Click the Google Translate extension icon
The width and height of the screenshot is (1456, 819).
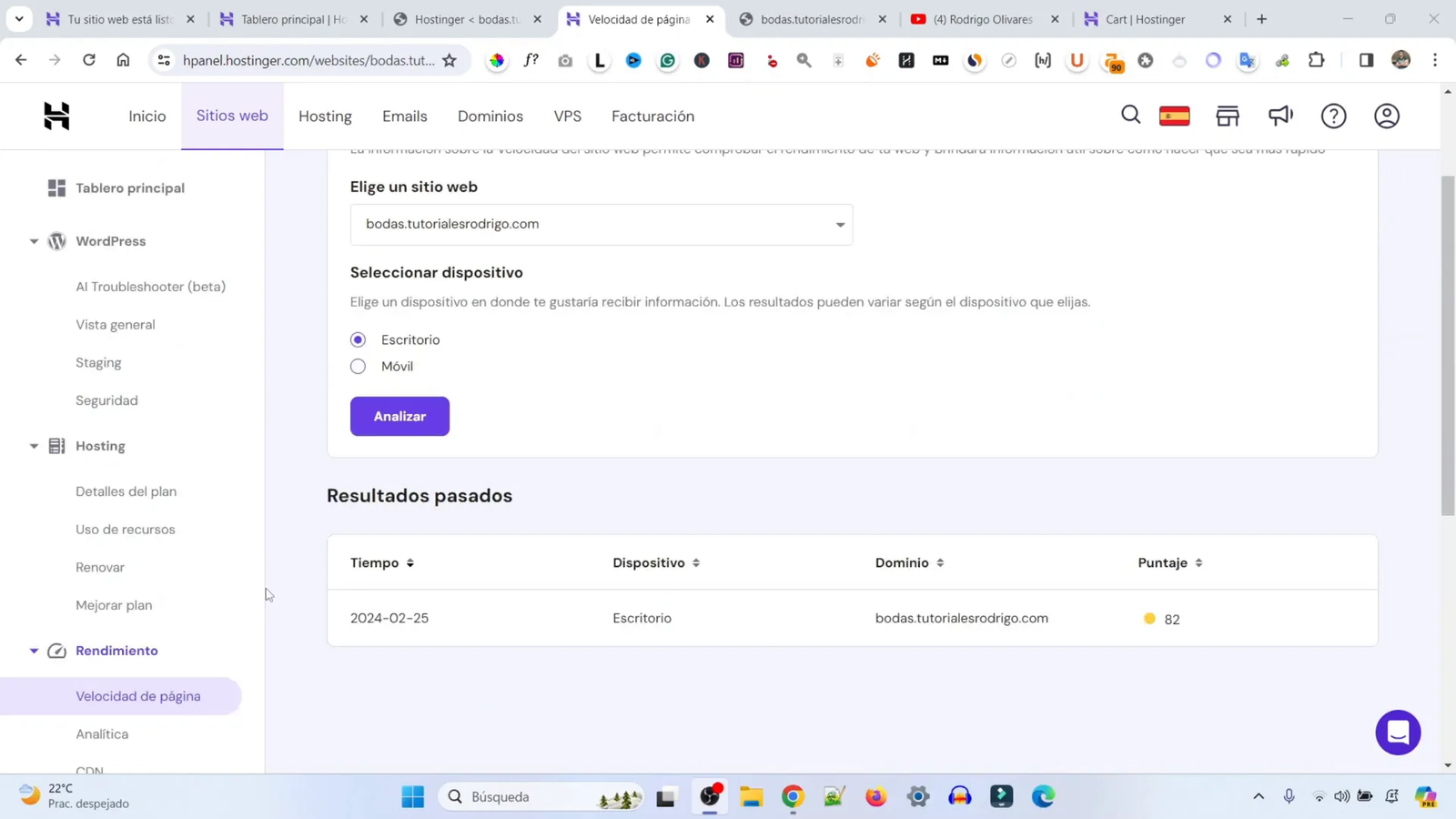(x=1248, y=60)
